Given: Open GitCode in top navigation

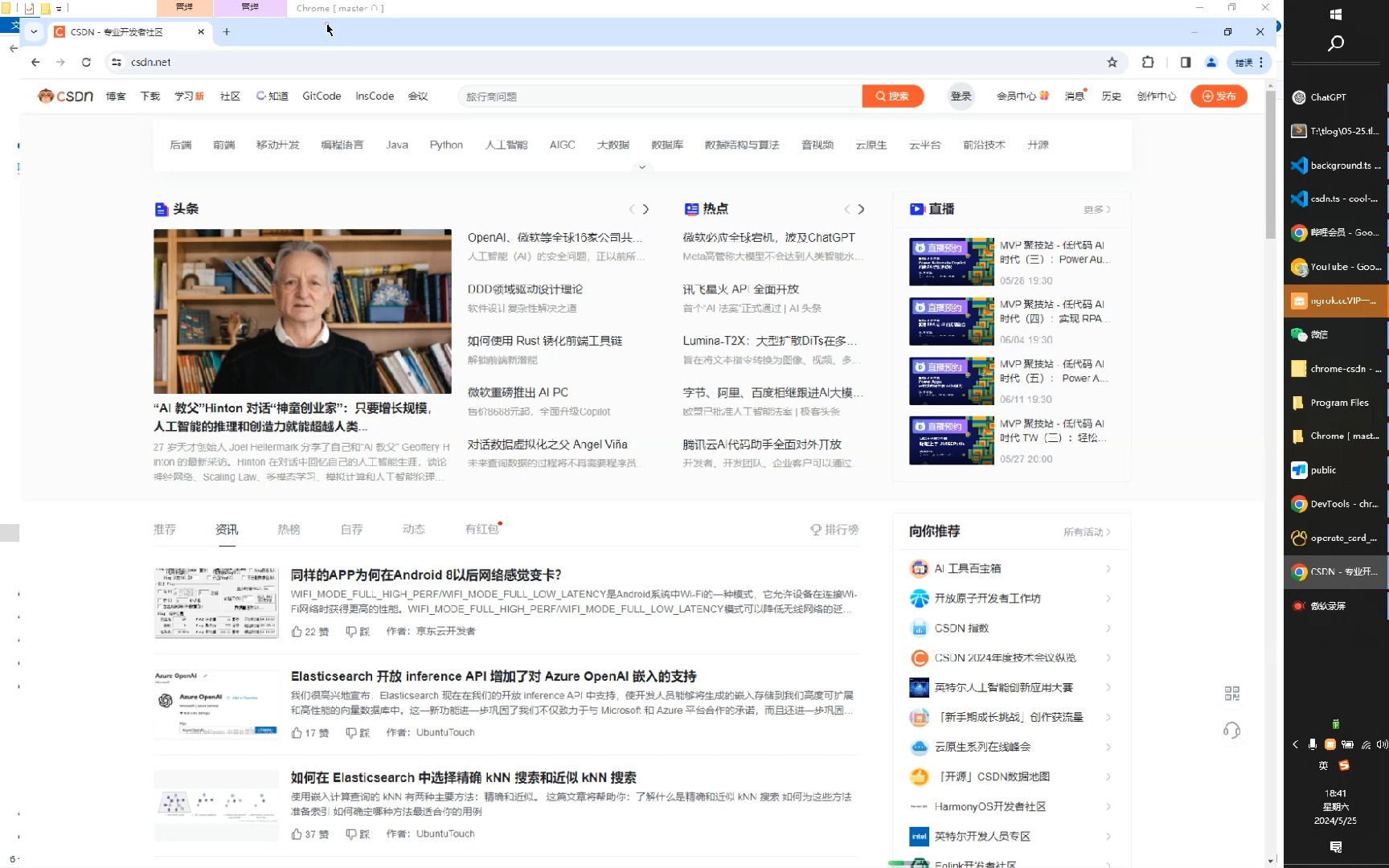Looking at the screenshot, I should 322,96.
